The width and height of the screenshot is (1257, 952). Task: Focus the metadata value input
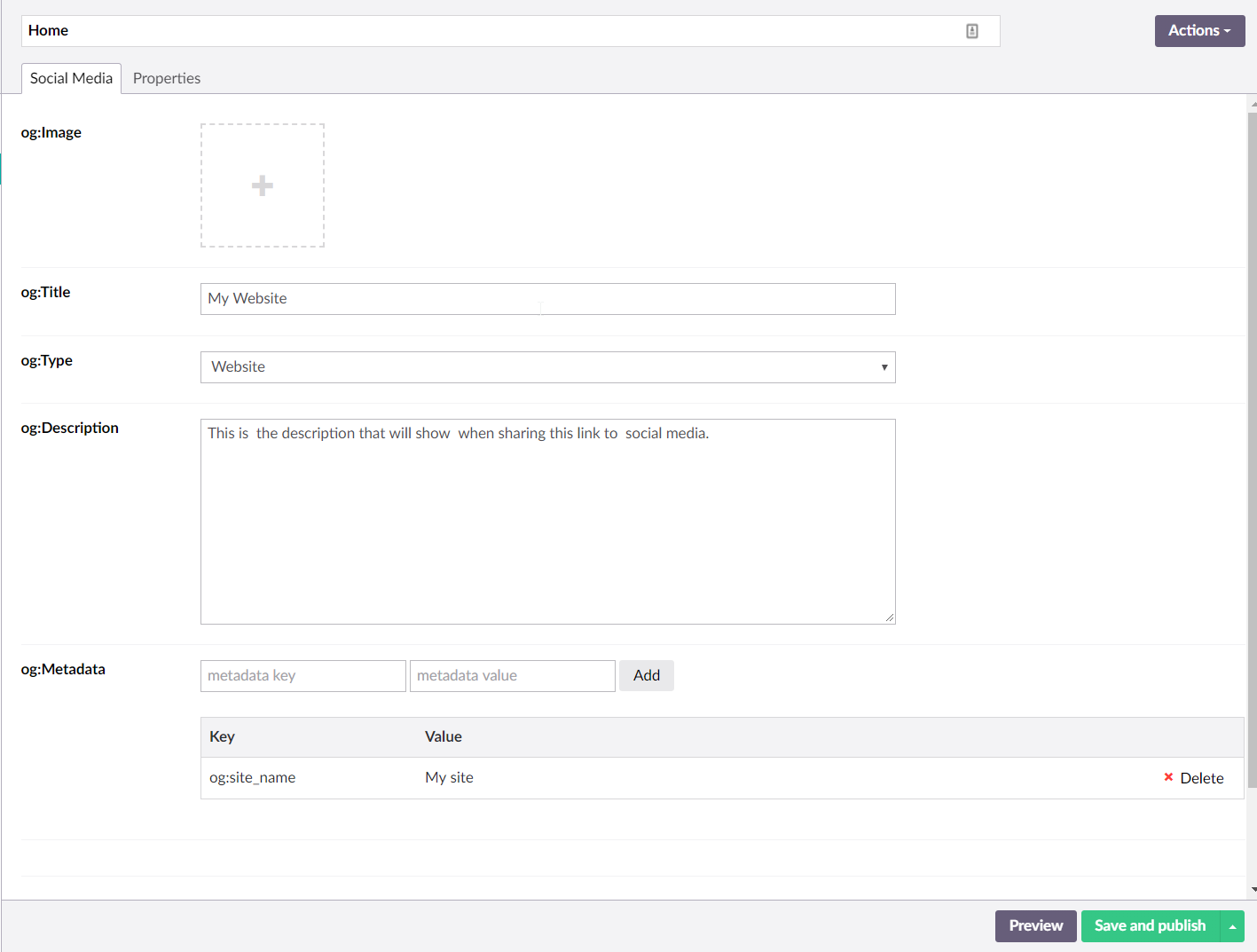click(513, 676)
